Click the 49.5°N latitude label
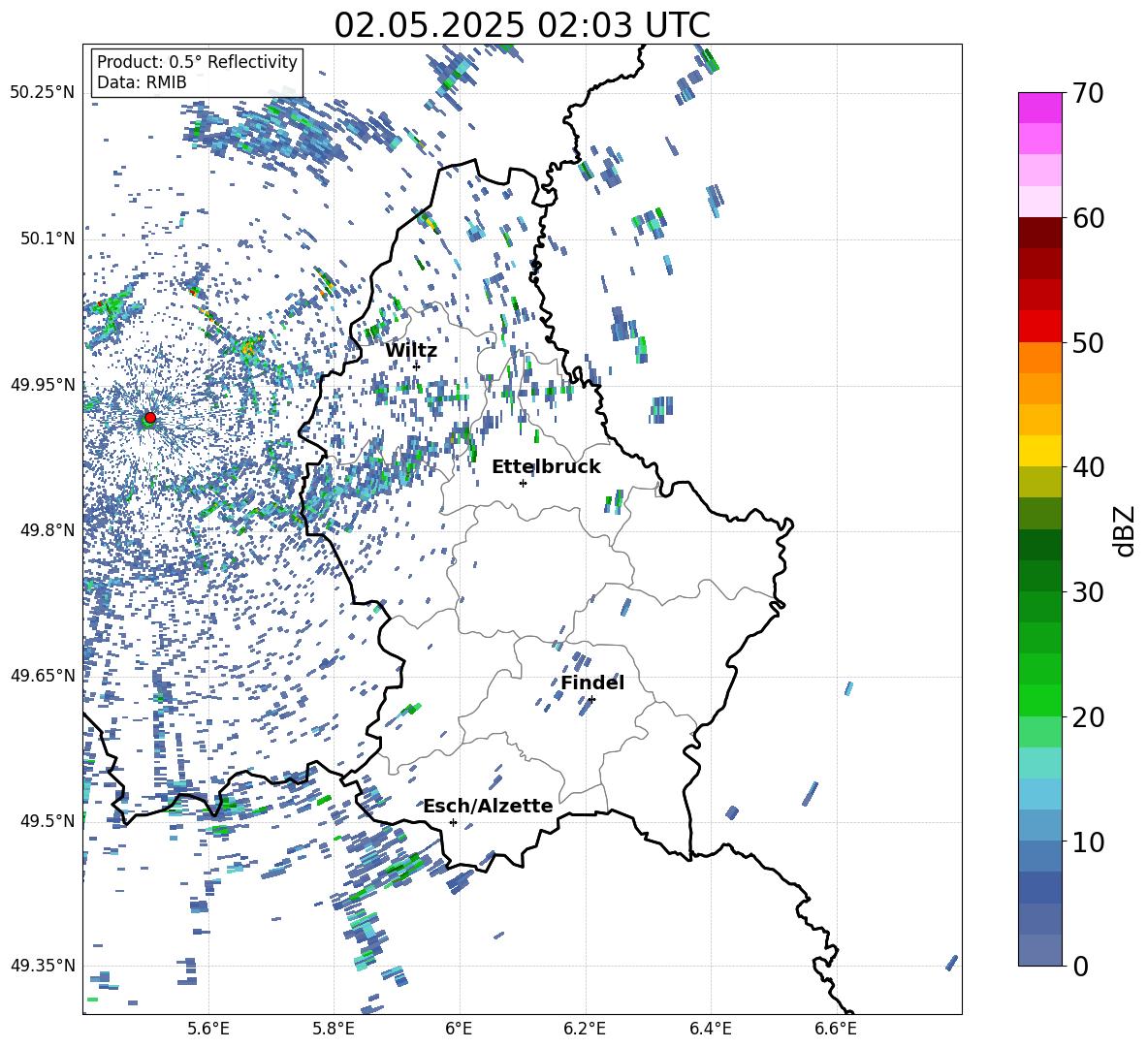This screenshot has width=1148, height=1048. 47,820
